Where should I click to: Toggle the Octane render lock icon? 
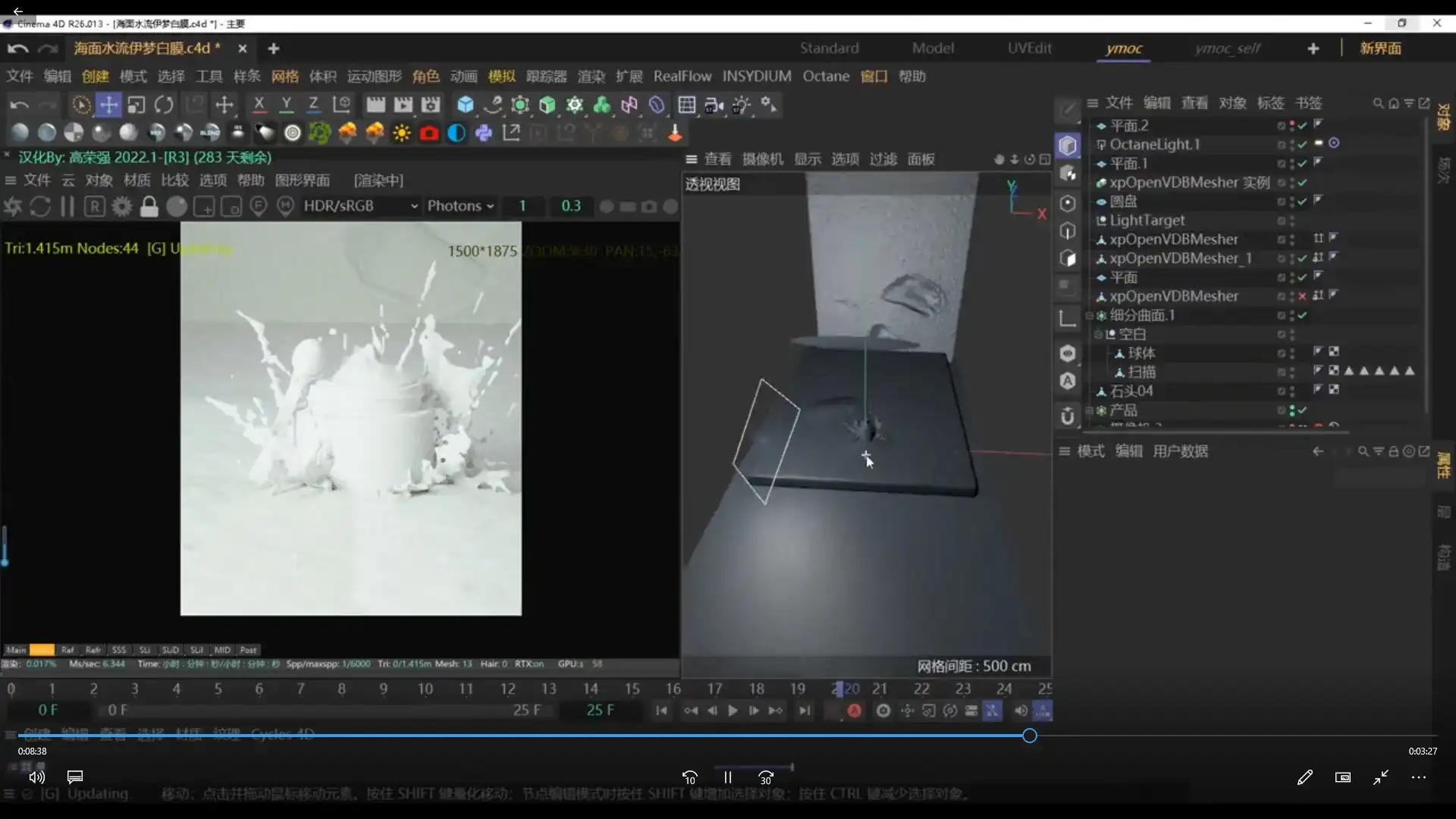click(149, 206)
